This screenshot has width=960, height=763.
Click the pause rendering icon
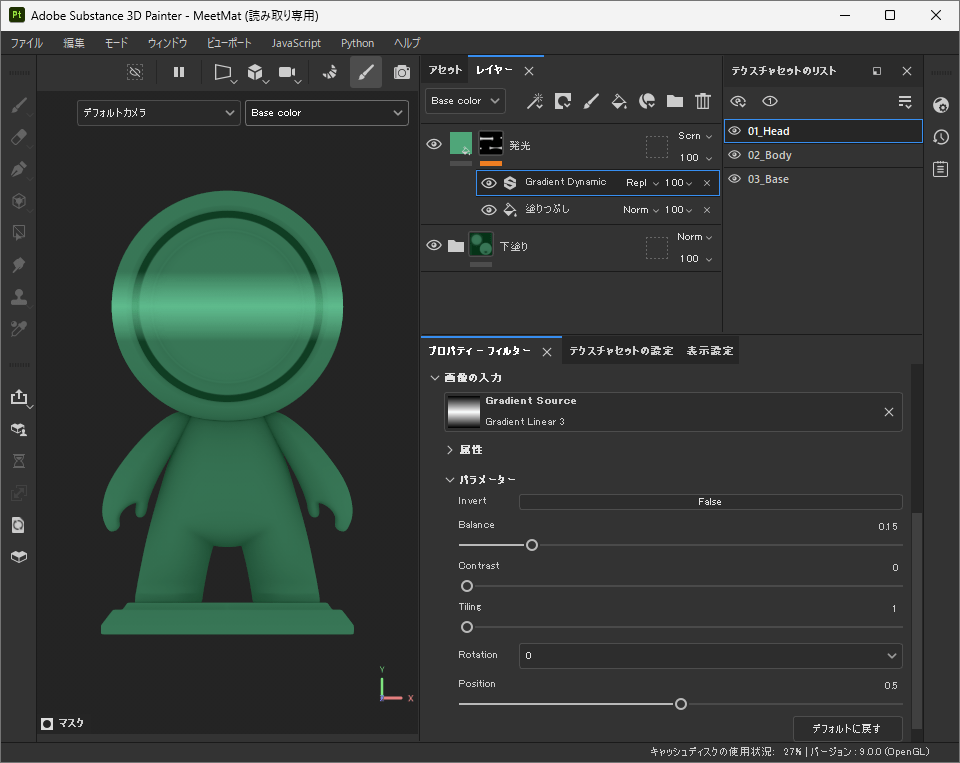179,72
